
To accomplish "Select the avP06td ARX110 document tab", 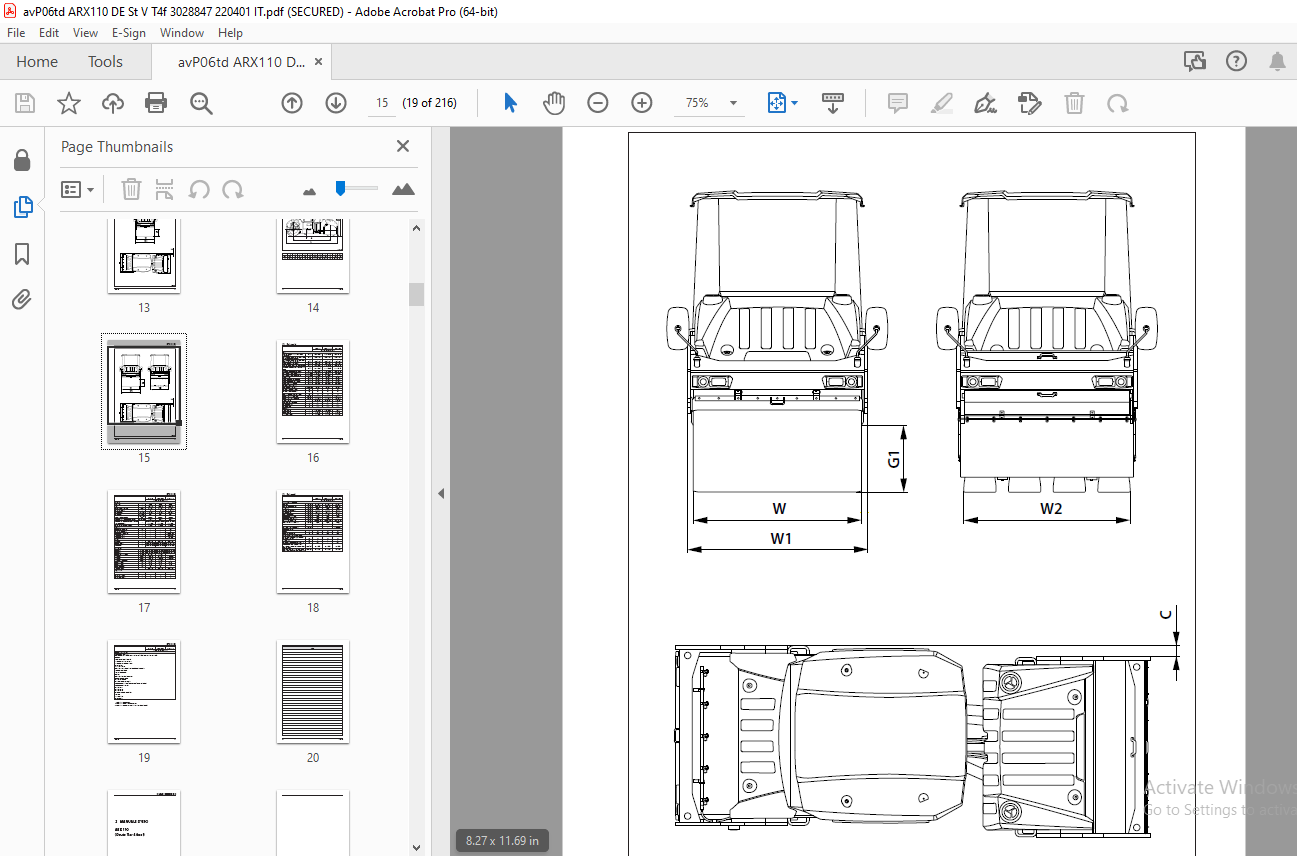I will pos(241,62).
